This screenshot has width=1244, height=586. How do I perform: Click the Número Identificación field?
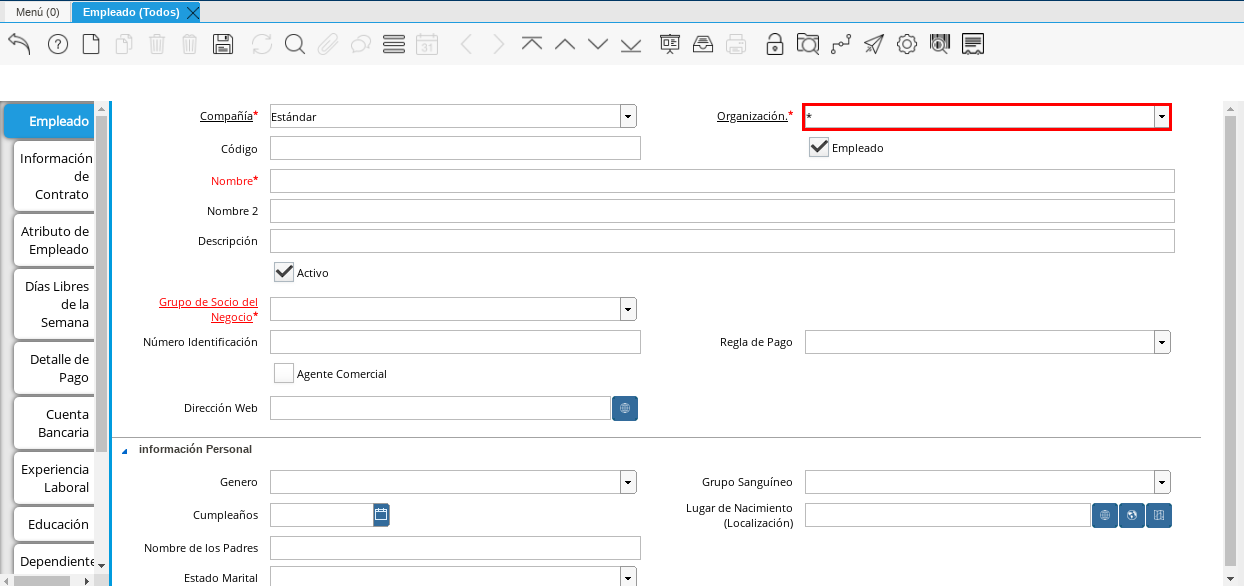tap(455, 342)
